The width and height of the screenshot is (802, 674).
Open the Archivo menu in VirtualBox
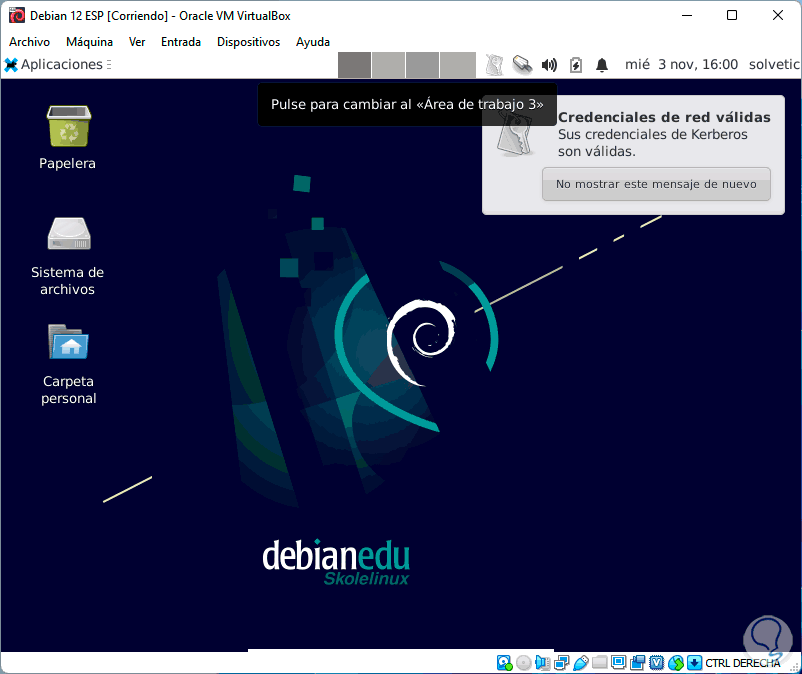pyautogui.click(x=30, y=42)
